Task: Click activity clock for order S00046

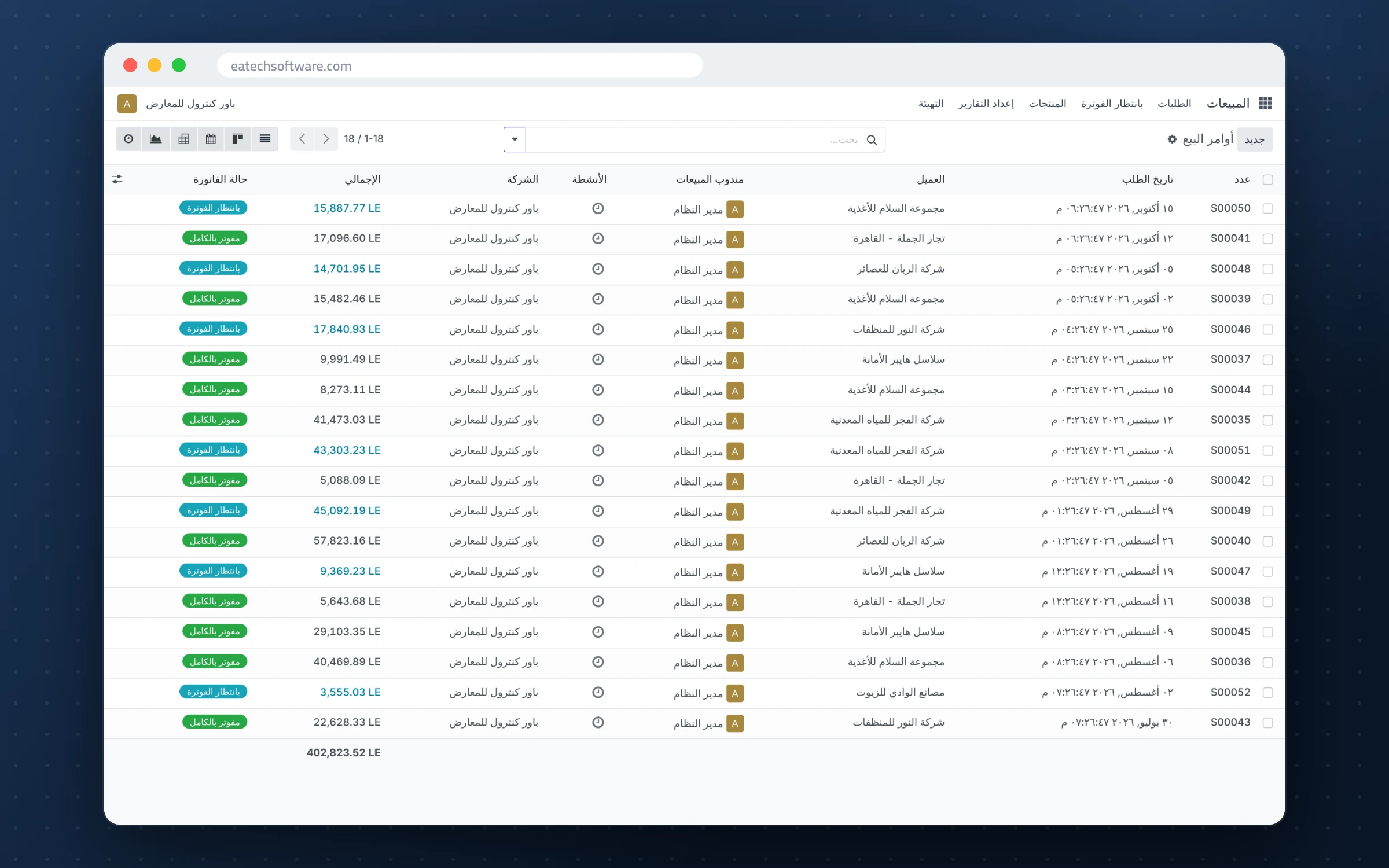Action: [x=598, y=329]
